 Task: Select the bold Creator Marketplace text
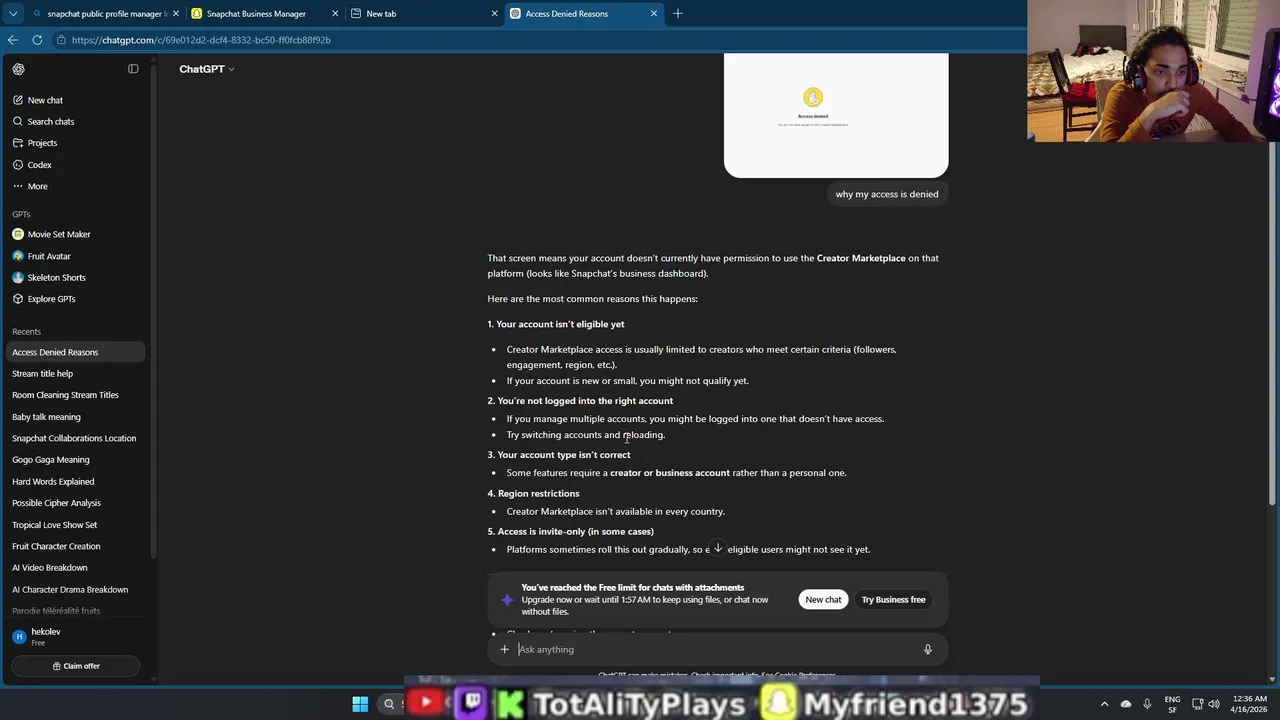(x=861, y=258)
